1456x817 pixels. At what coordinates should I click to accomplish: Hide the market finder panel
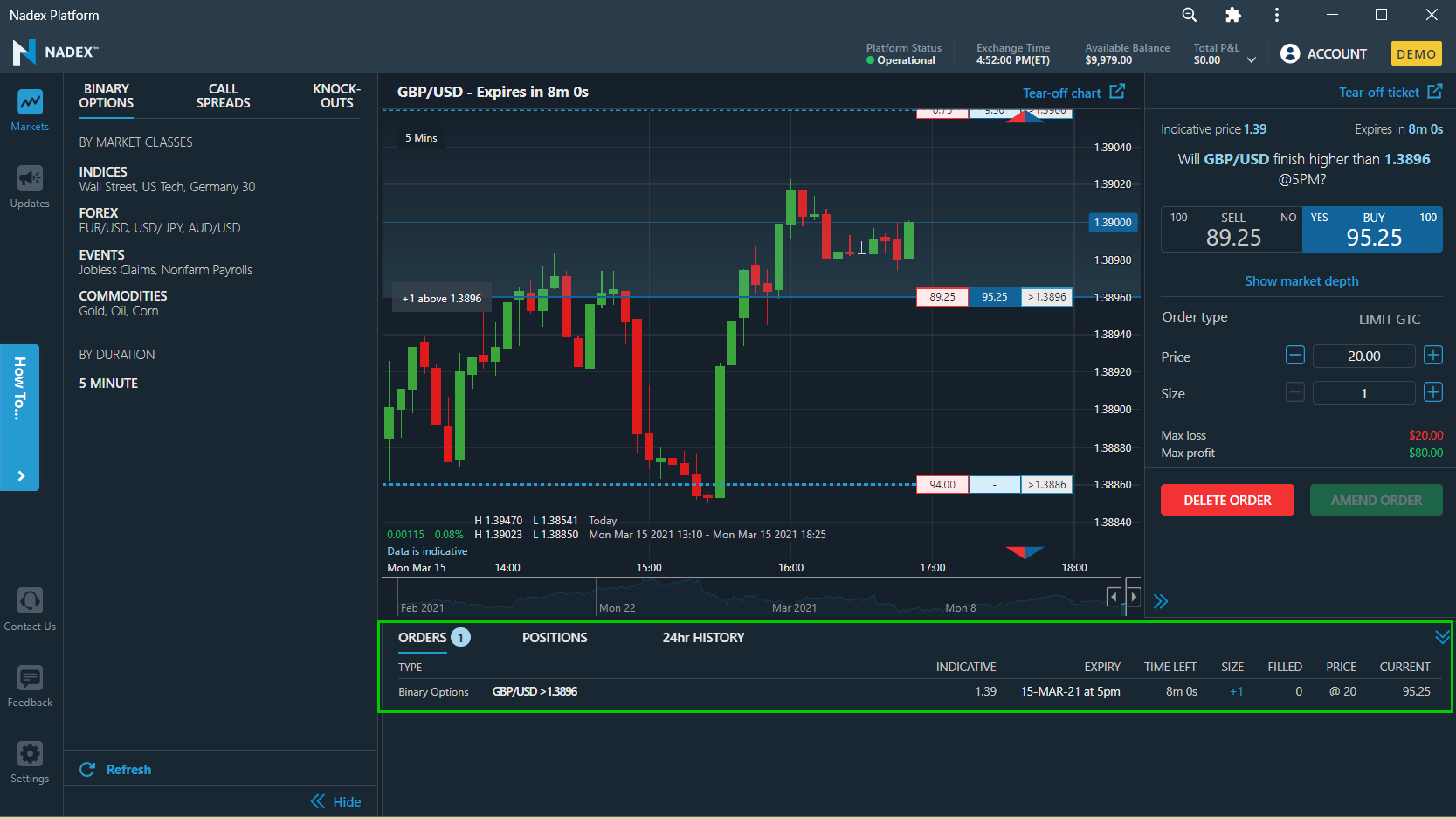point(335,801)
